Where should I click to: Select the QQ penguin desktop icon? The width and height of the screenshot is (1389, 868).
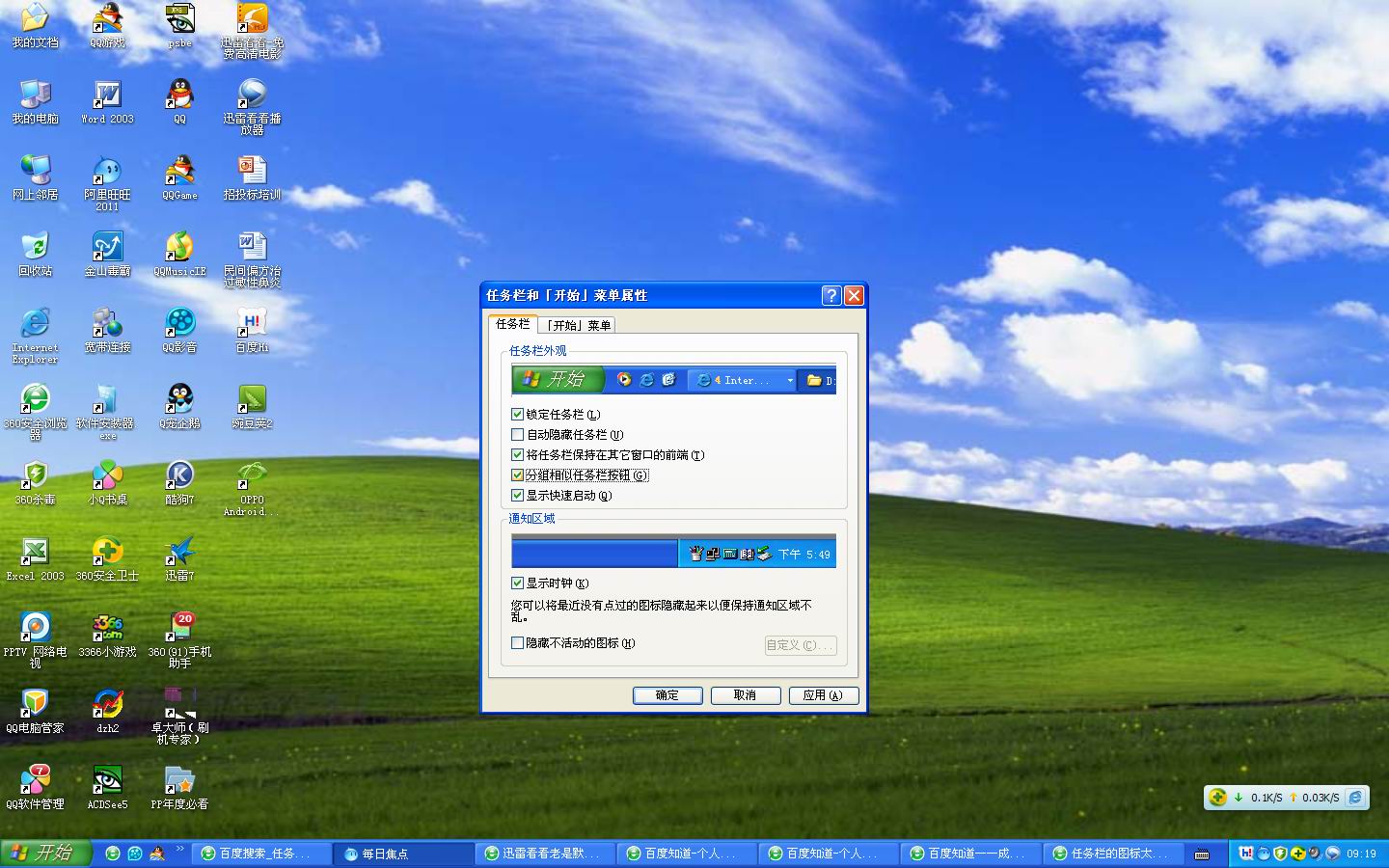tap(179, 102)
